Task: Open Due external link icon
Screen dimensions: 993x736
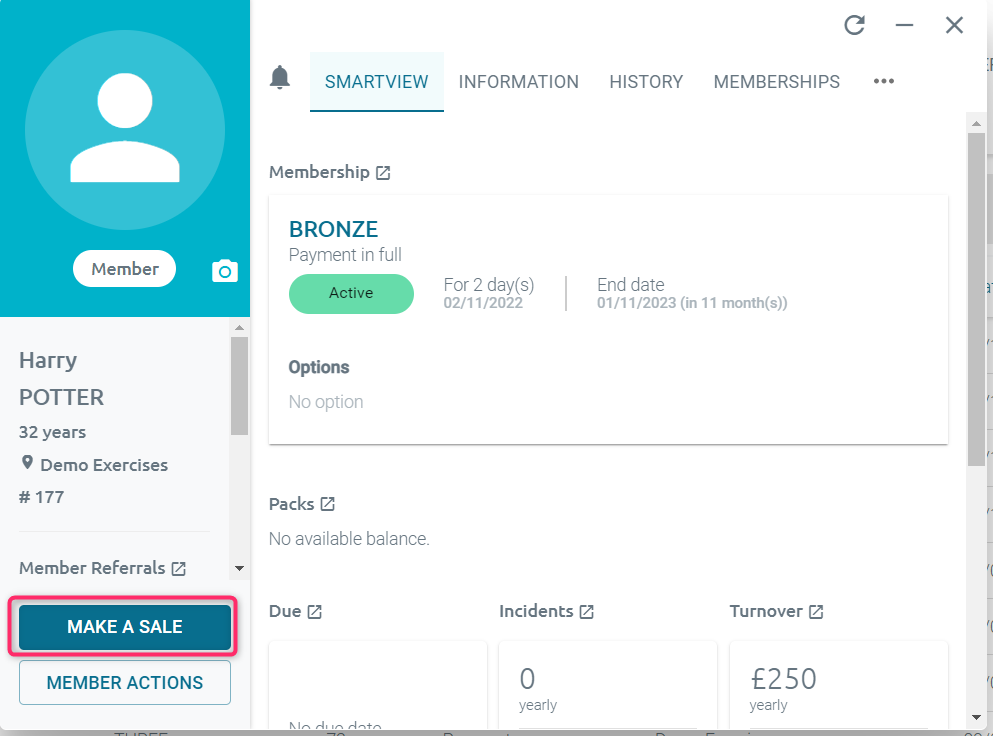Action: (x=315, y=612)
